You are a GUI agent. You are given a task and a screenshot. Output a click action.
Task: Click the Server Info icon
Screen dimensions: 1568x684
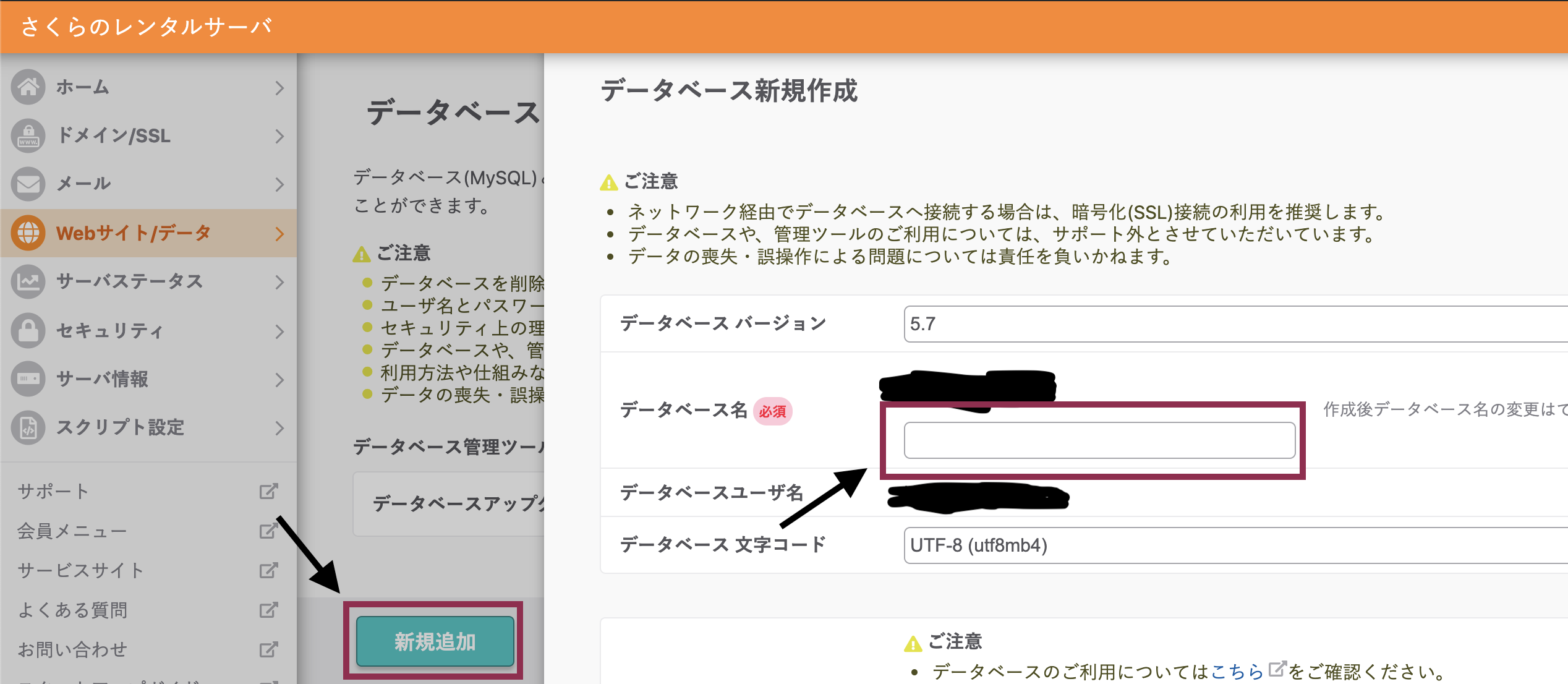pyautogui.click(x=28, y=378)
